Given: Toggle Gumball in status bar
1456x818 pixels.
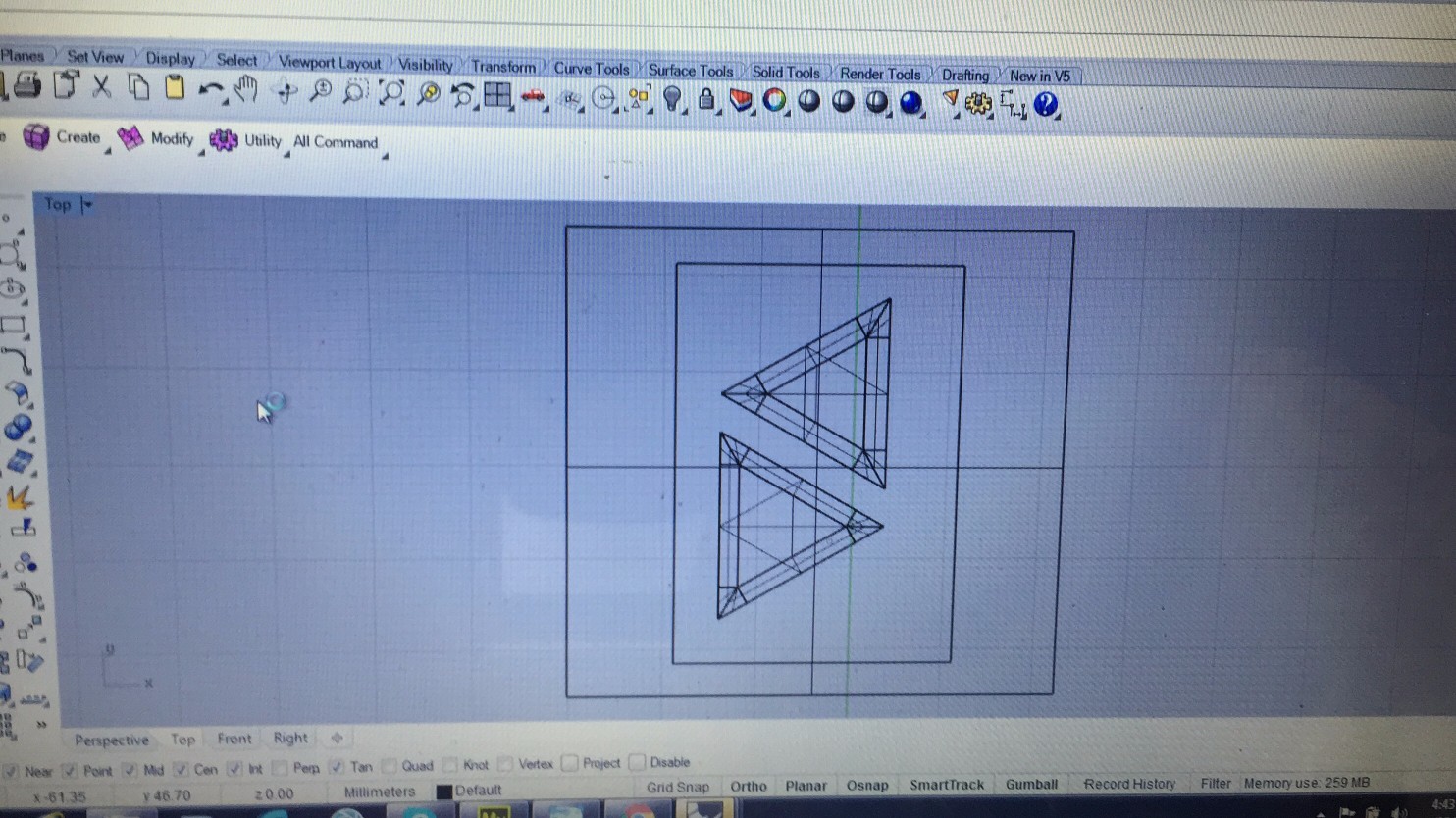Looking at the screenshot, I should point(1031,784).
